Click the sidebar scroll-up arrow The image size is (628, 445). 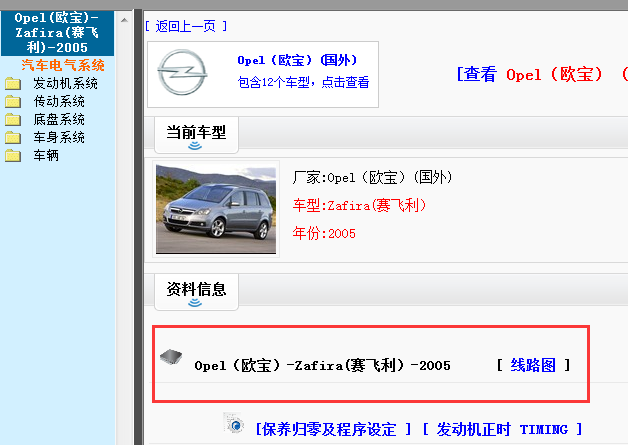[x=125, y=20]
